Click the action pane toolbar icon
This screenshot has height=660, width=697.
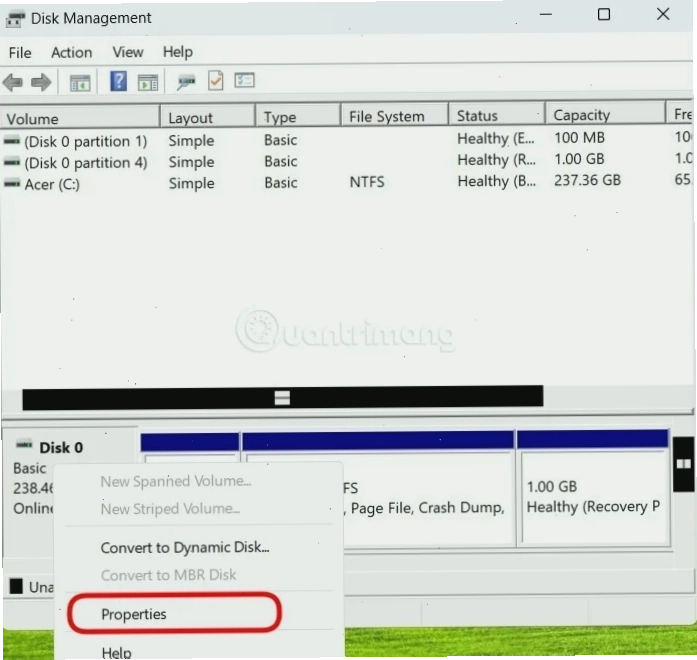point(148,82)
